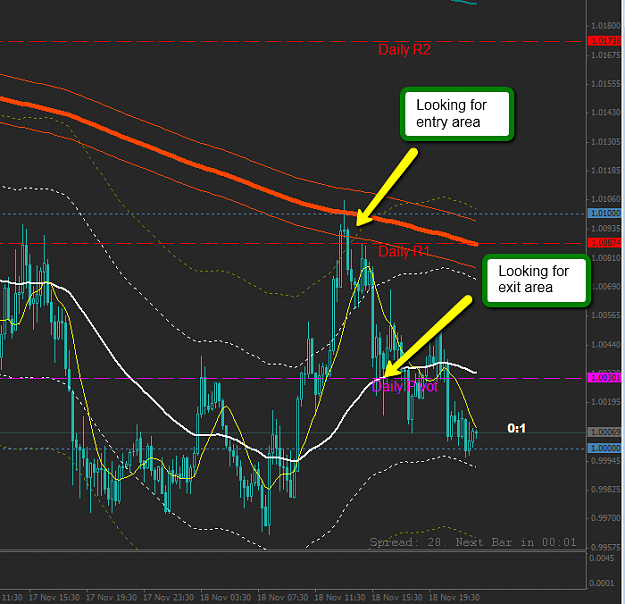
Task: Click the 0.99945 price axis label
Action: (605, 461)
